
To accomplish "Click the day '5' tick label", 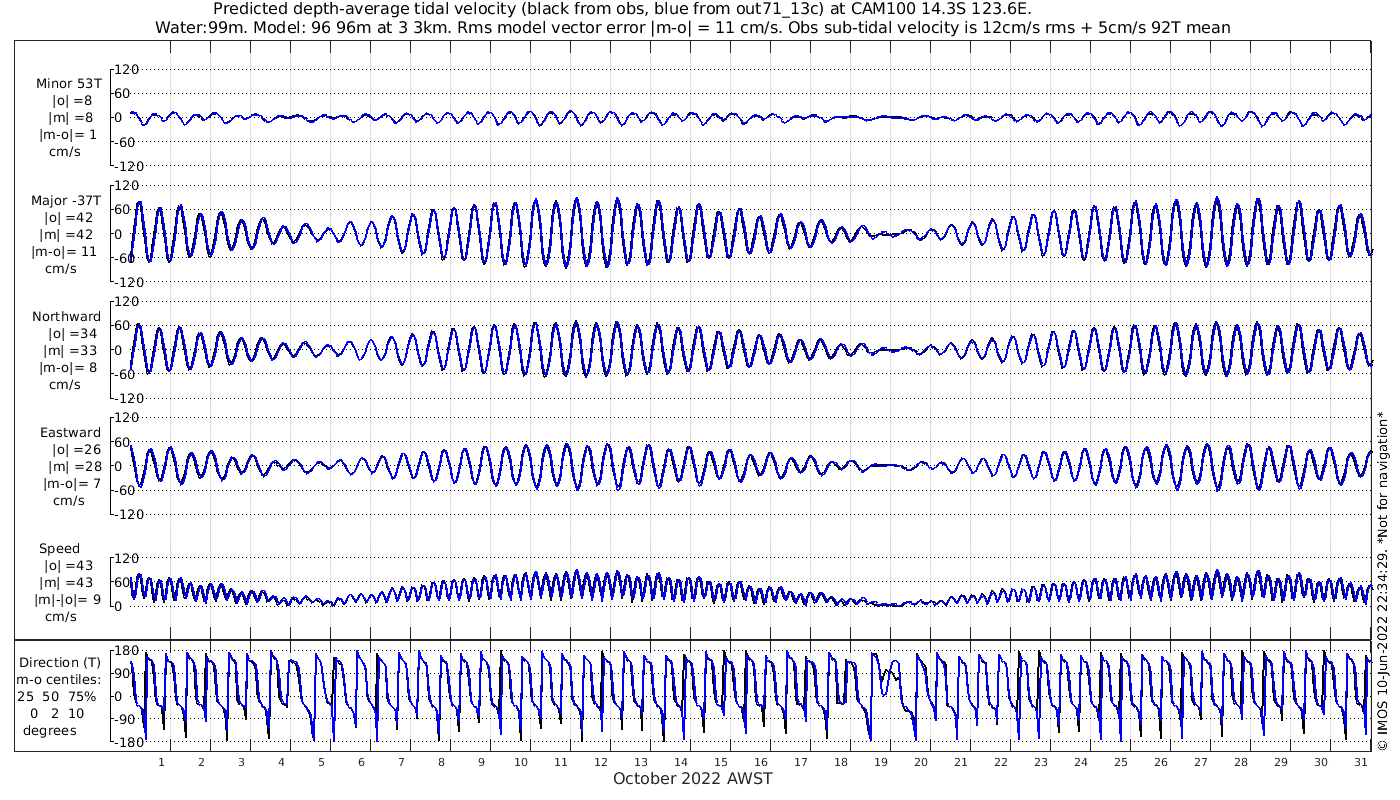I will click(x=321, y=762).
